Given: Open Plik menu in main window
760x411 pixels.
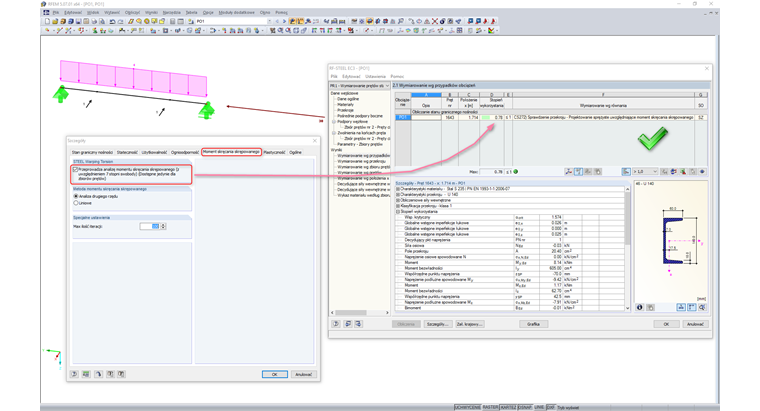Looking at the screenshot, I should 56,13.
